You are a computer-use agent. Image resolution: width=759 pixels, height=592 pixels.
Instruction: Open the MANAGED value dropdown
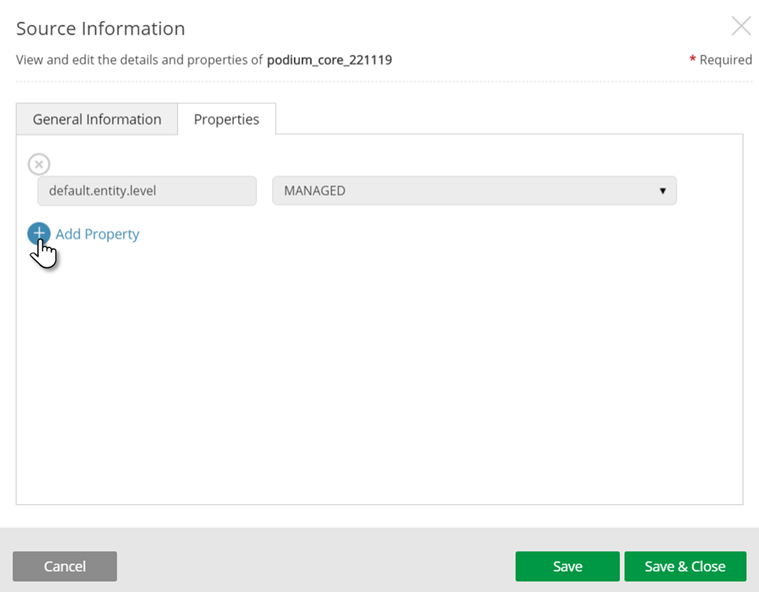474,191
